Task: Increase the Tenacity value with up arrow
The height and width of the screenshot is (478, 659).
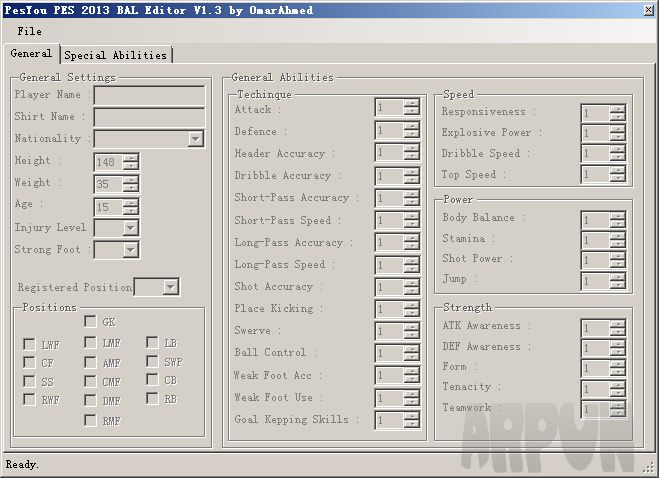Action: [x=617, y=385]
